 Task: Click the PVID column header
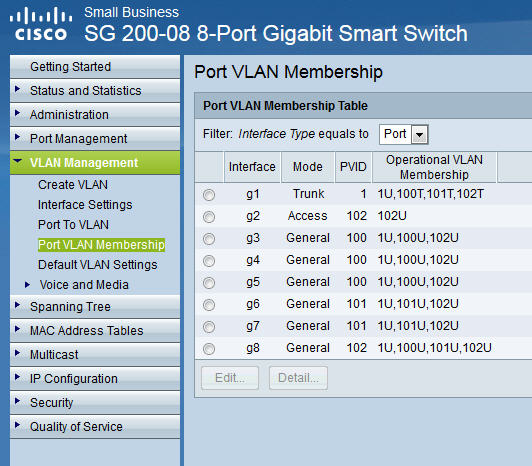point(353,167)
